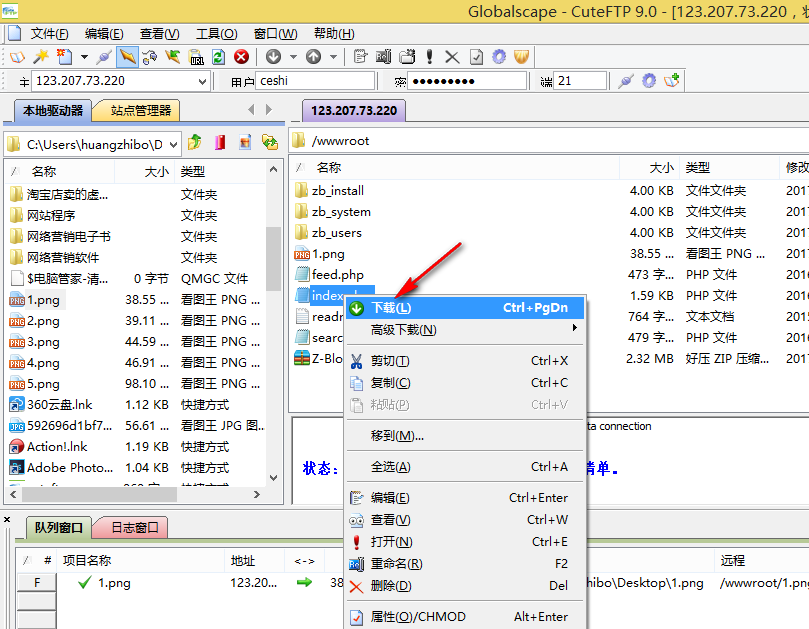
Task: Select 重命名(R) in the context menu
Action: pos(396,564)
